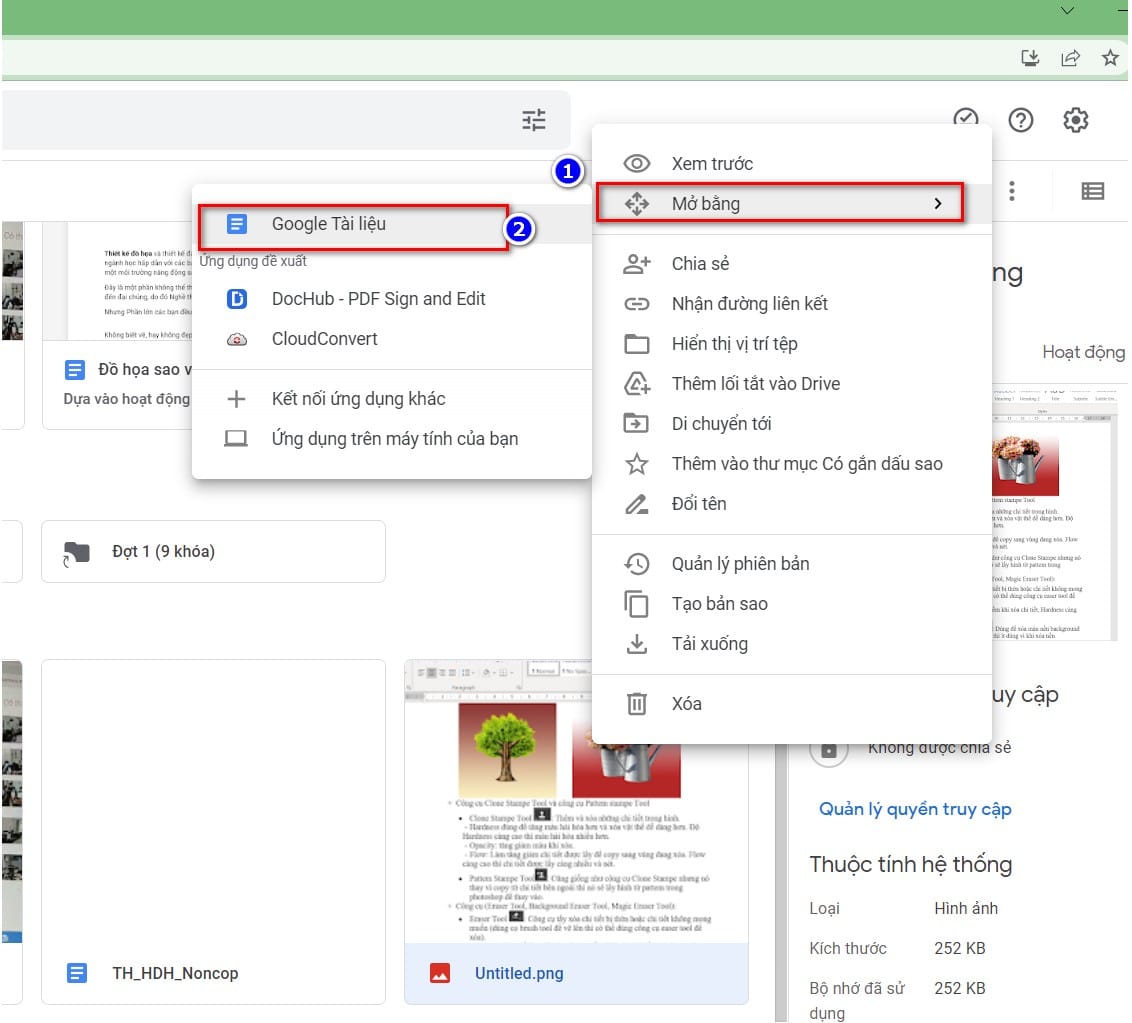
Task: Select the Untitled.png file
Action: click(576, 832)
